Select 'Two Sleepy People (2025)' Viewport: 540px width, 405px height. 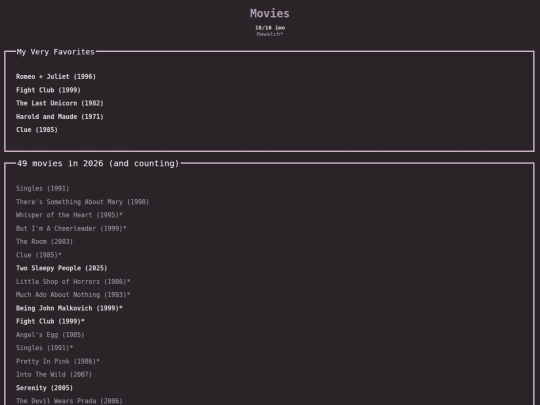(62, 268)
